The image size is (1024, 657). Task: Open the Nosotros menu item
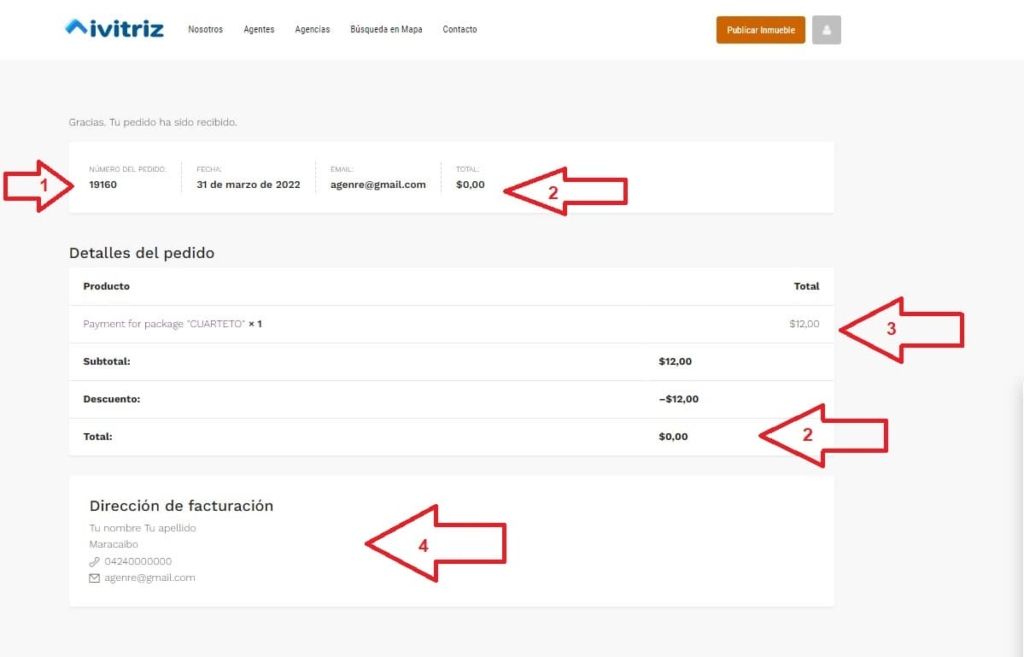click(x=205, y=30)
